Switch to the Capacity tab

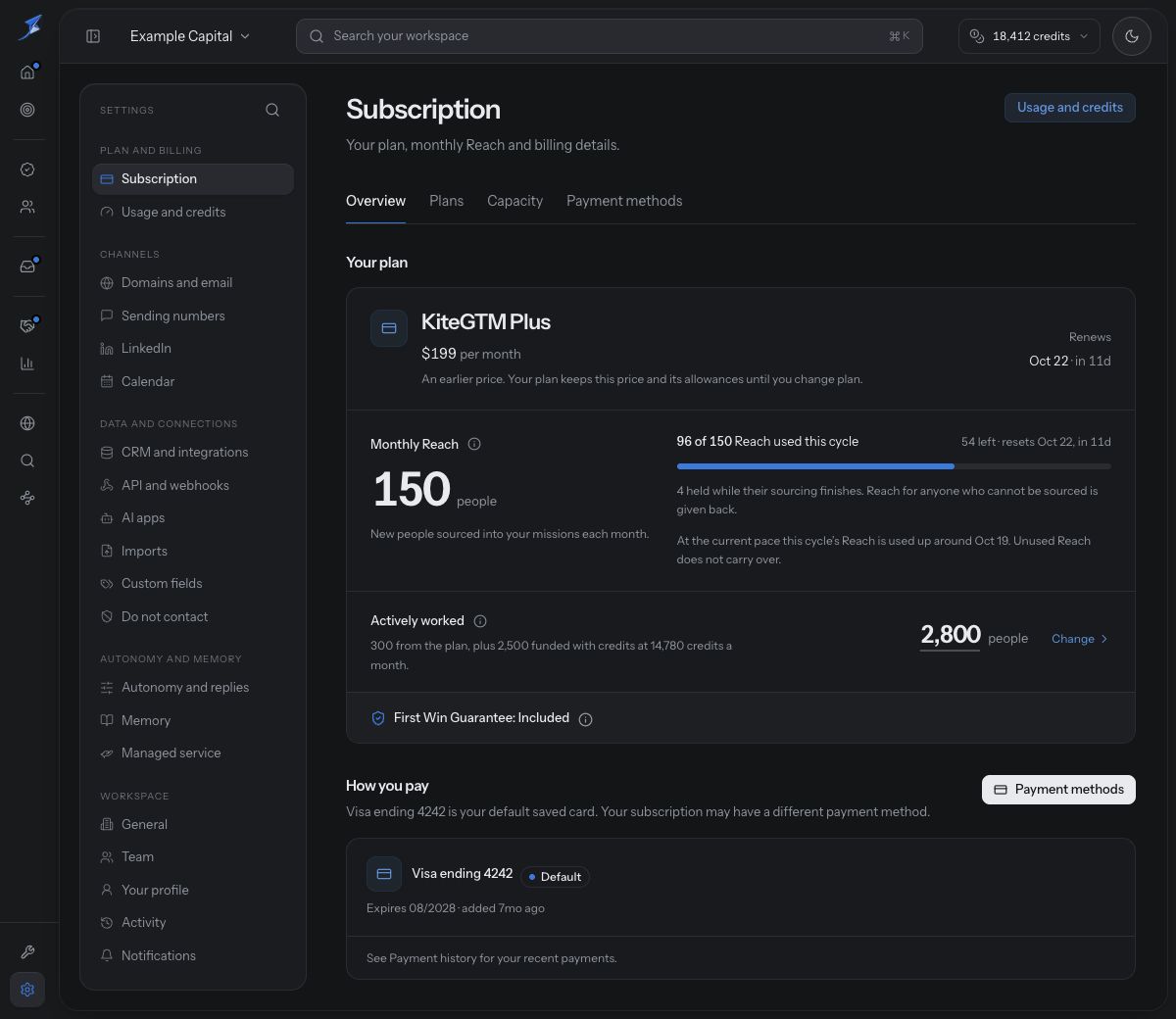pyautogui.click(x=514, y=201)
